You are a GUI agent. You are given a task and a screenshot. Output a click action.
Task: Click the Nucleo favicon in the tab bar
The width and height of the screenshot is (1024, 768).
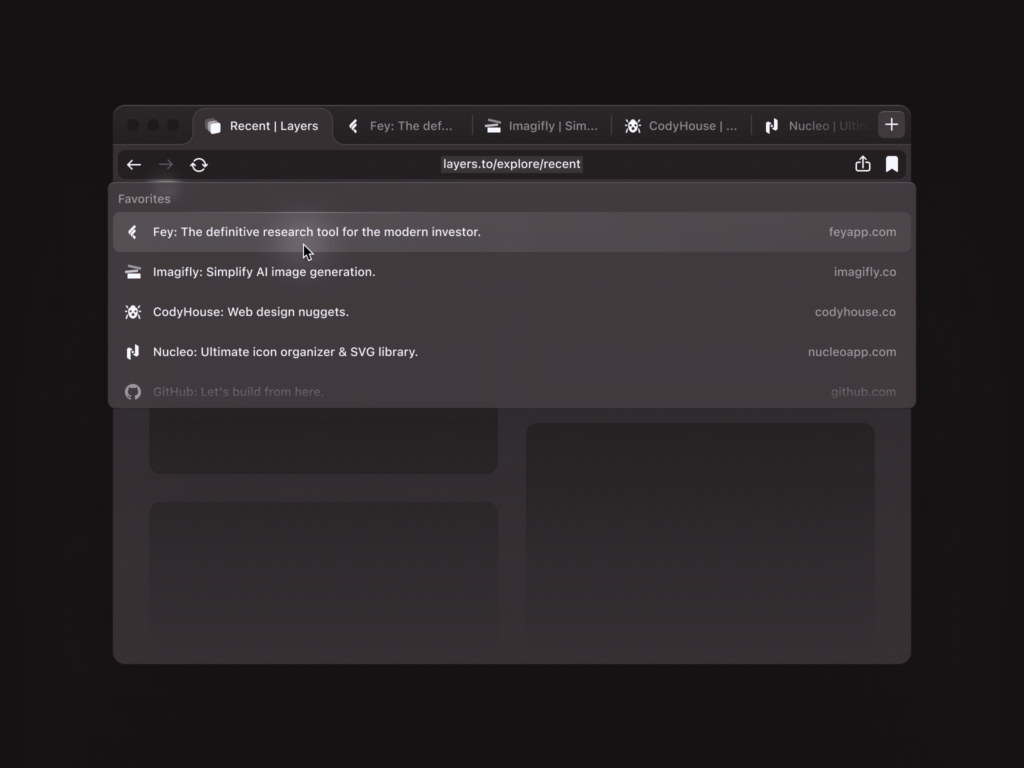pos(772,126)
